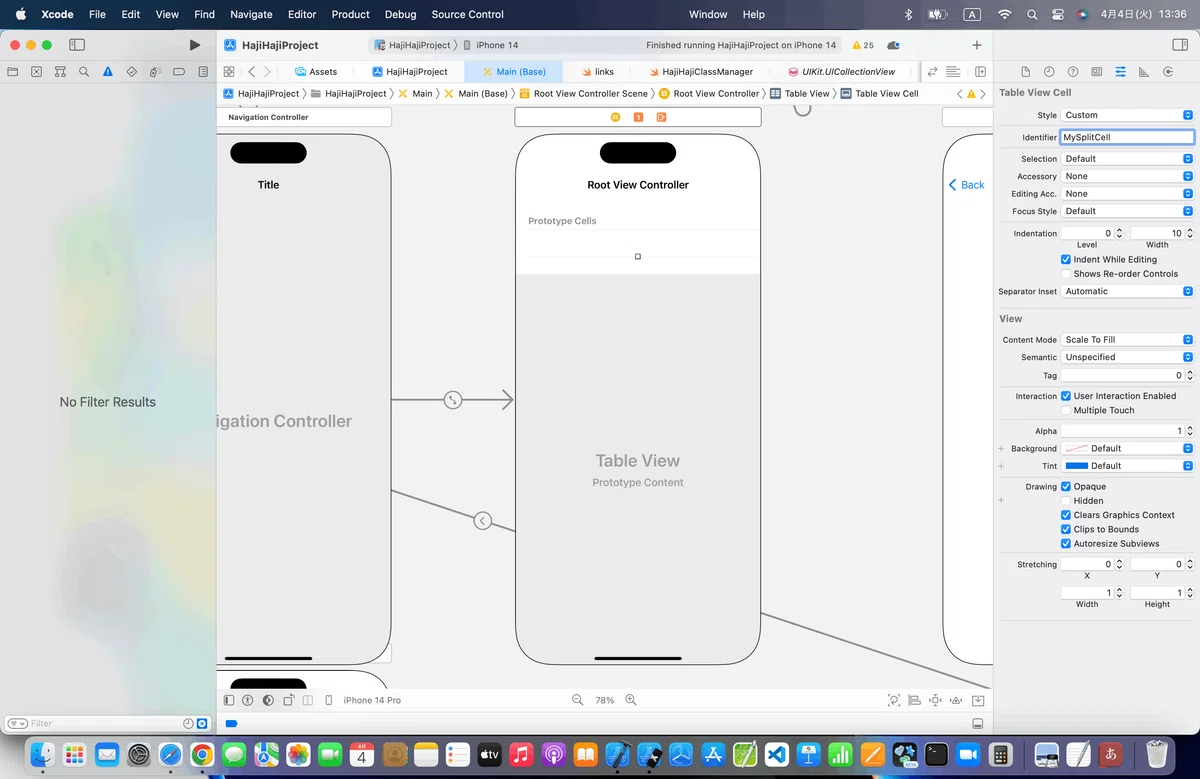The image size is (1200, 779).
Task: Open the Source Control navigator
Action: (x=37, y=72)
